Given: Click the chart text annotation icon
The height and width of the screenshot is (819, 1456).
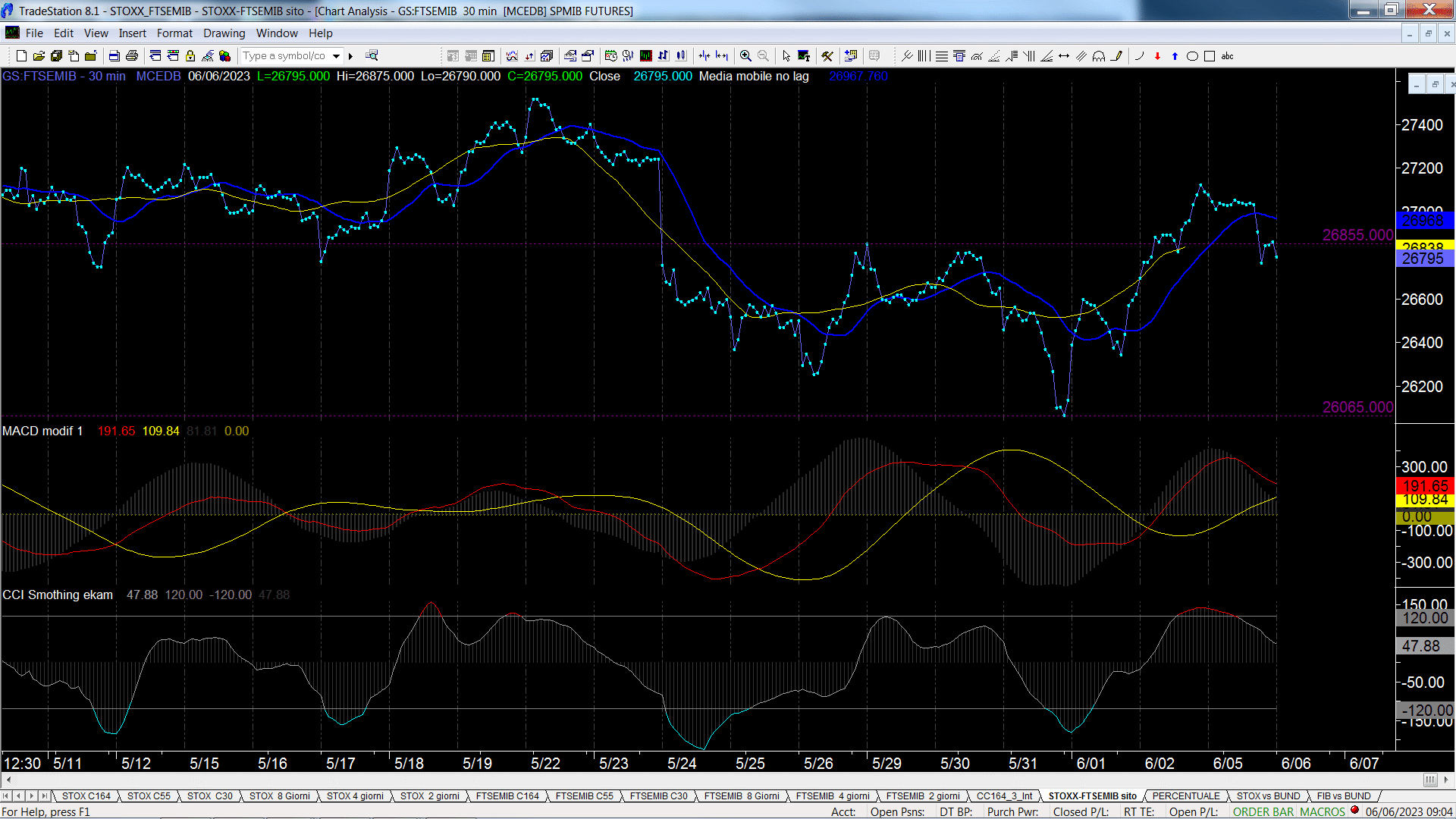Looking at the screenshot, I should [804, 55].
